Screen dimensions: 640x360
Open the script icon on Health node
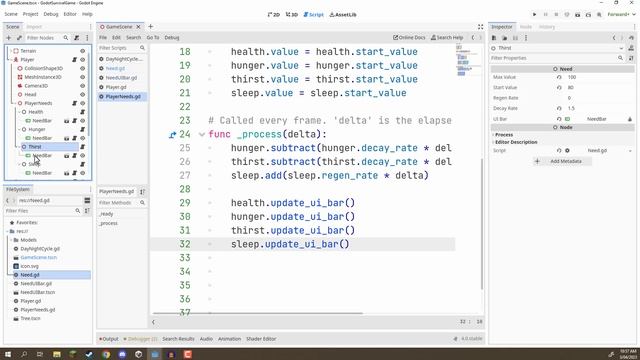click(x=82, y=112)
